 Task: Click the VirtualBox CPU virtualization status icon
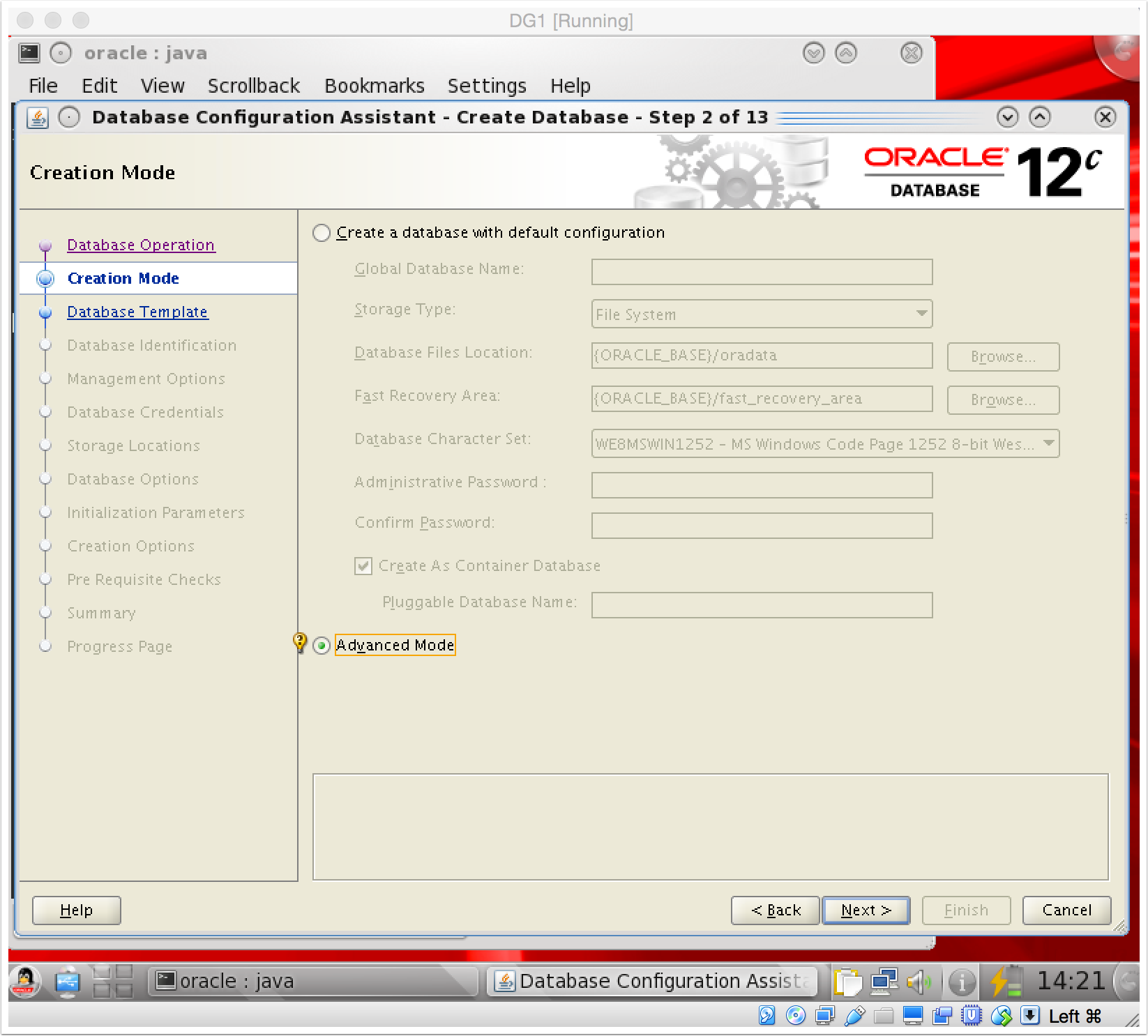[972, 1016]
